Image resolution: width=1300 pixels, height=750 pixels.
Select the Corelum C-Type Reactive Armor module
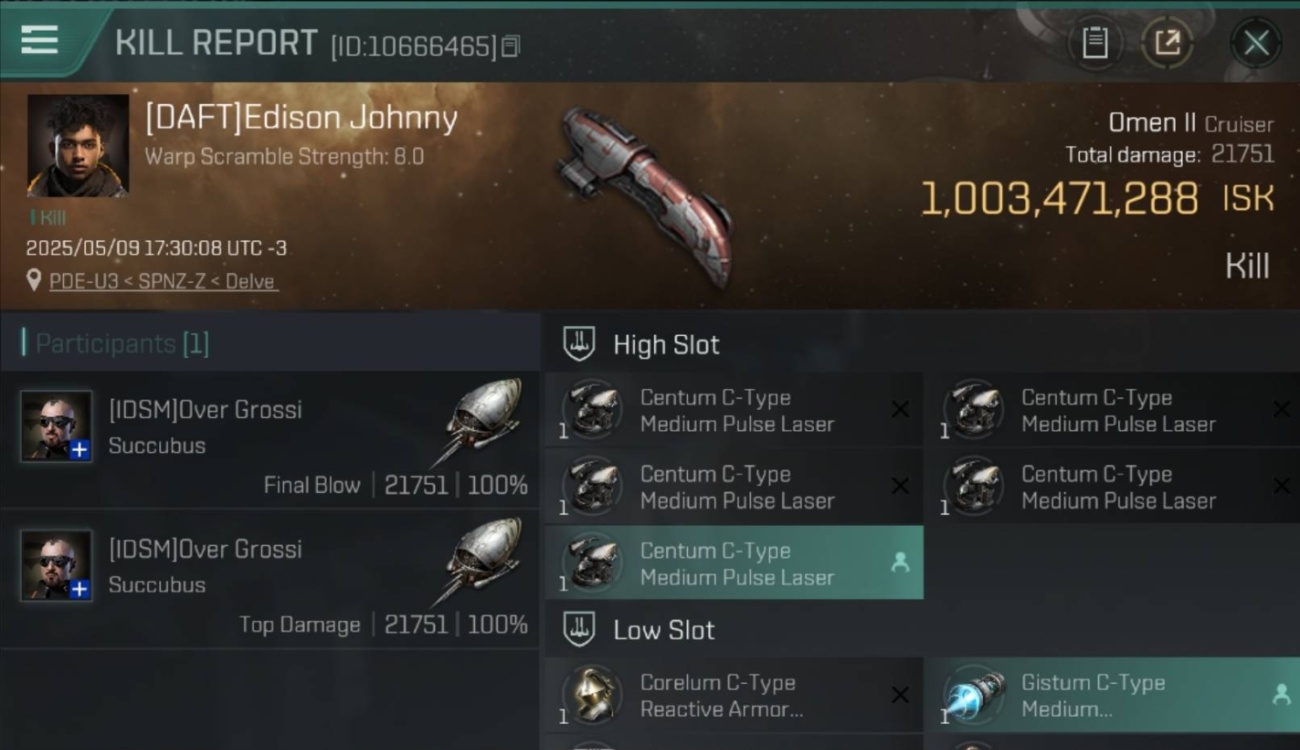pos(734,695)
